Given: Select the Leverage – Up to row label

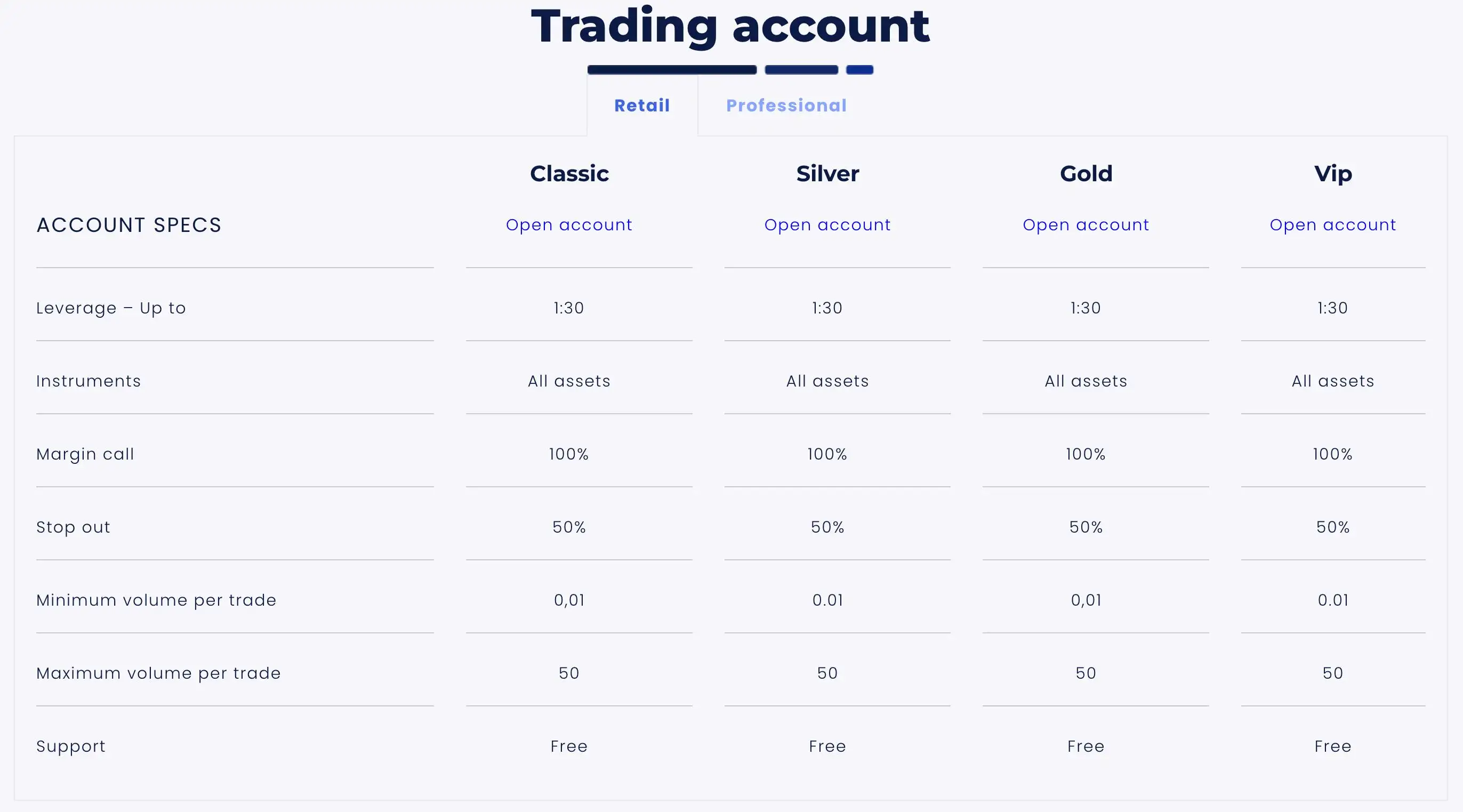Looking at the screenshot, I should (x=111, y=308).
